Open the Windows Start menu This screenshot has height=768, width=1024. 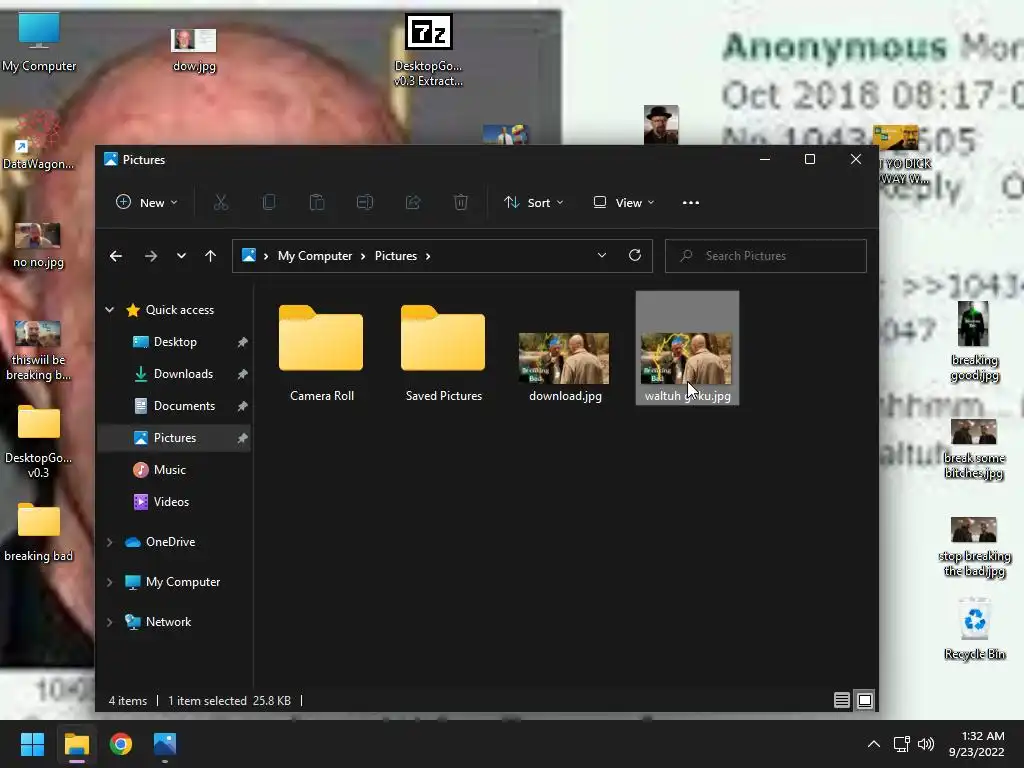click(x=32, y=744)
